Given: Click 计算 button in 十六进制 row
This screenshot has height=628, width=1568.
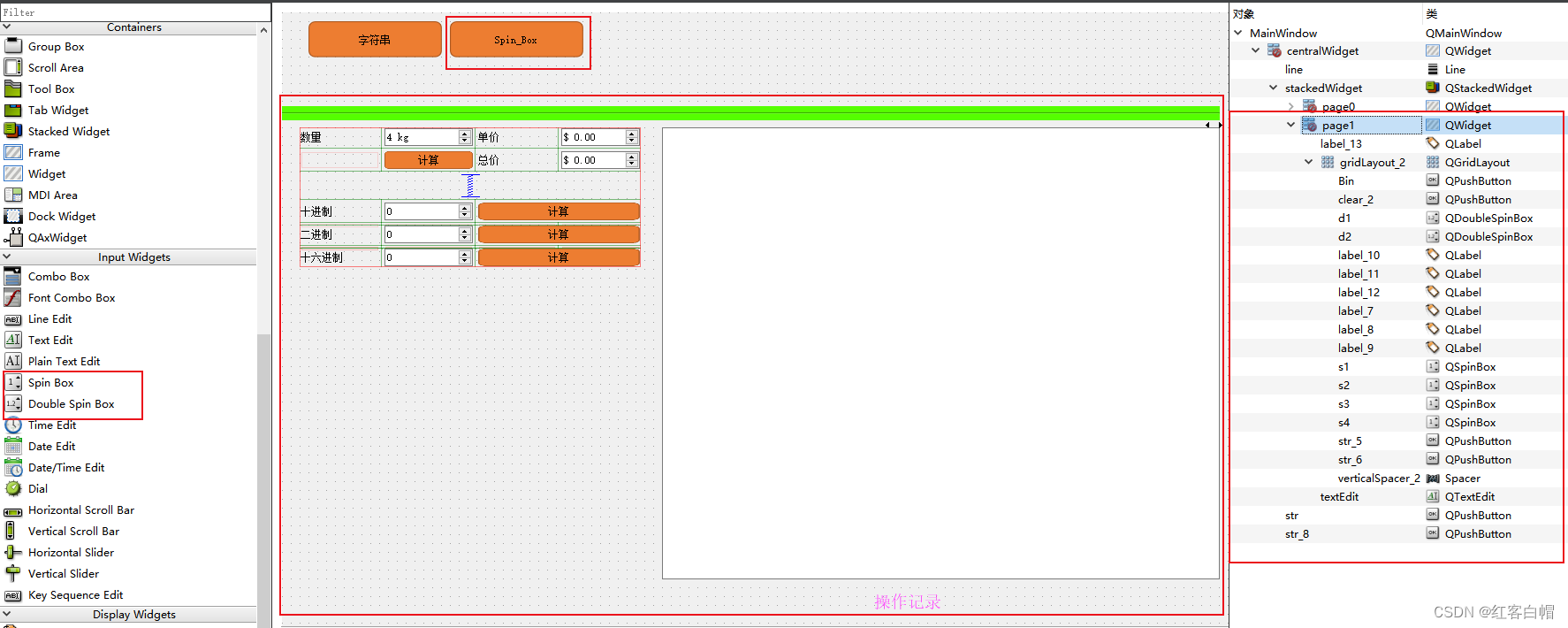Looking at the screenshot, I should click(559, 257).
